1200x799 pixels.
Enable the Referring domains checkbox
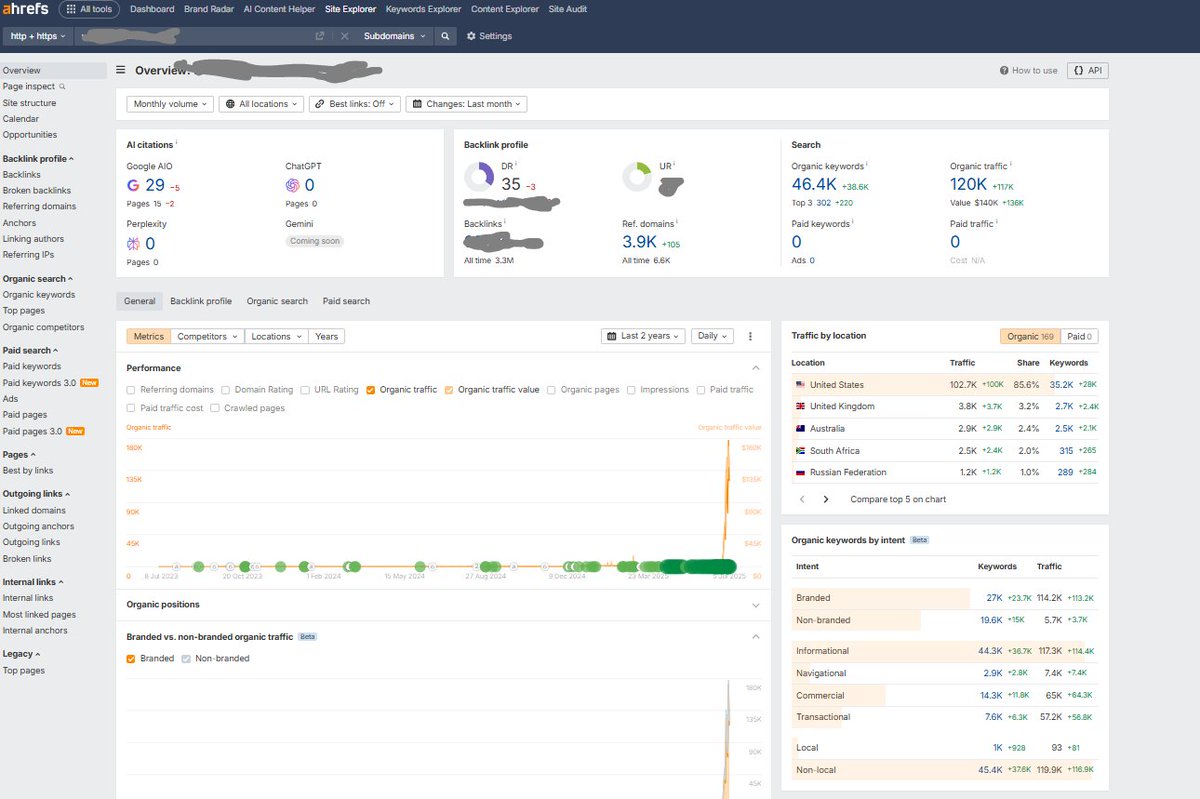click(x=131, y=390)
